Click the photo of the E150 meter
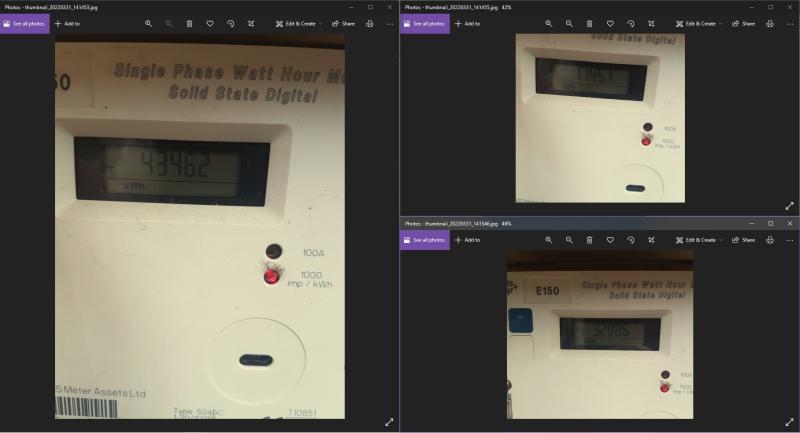Image resolution: width=800 pixels, height=433 pixels. coord(600,335)
